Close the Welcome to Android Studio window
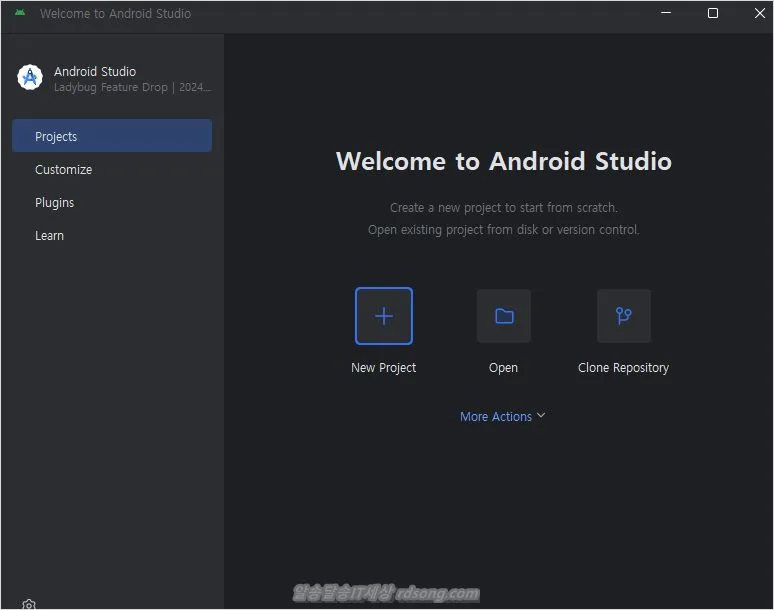Viewport: 774px width, 610px height. [x=759, y=14]
